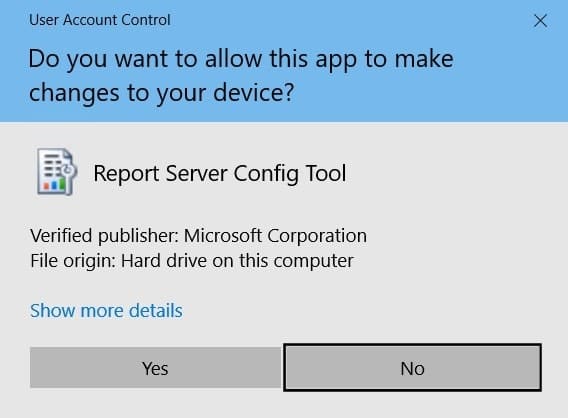Image resolution: width=568 pixels, height=418 pixels.
Task: Click the word "Corporation" in publisher line
Action: pos(317,237)
